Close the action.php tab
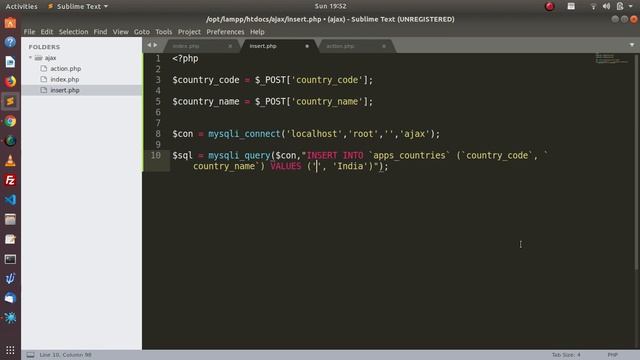Screen dimensions: 640x360 click(384, 46)
